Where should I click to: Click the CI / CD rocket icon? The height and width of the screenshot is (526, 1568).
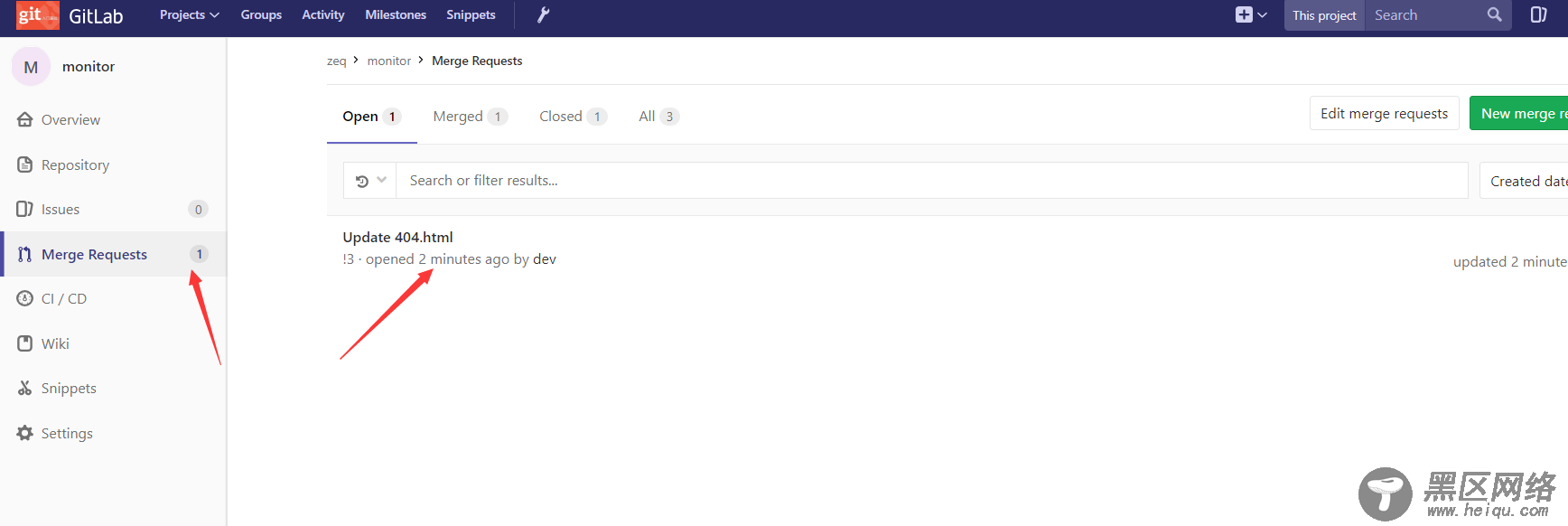(25, 298)
